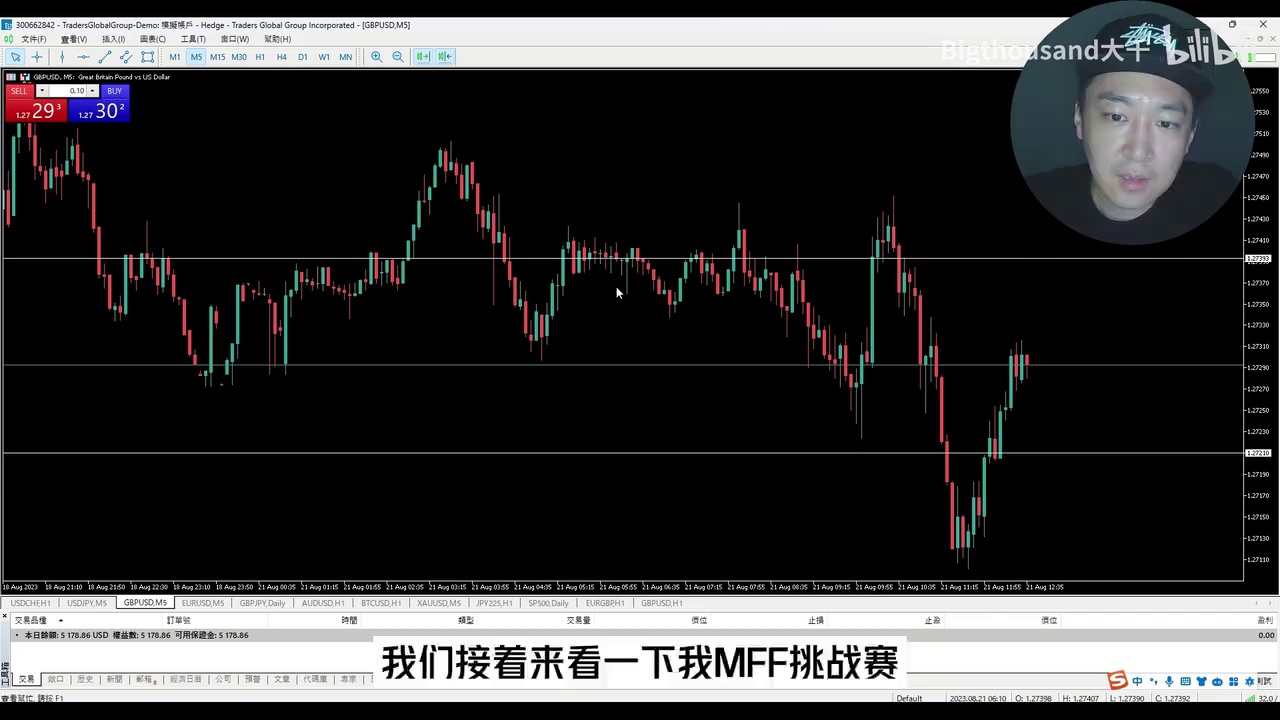This screenshot has width=1280, height=720.
Task: Switch timeframe to H1
Action: (260, 57)
